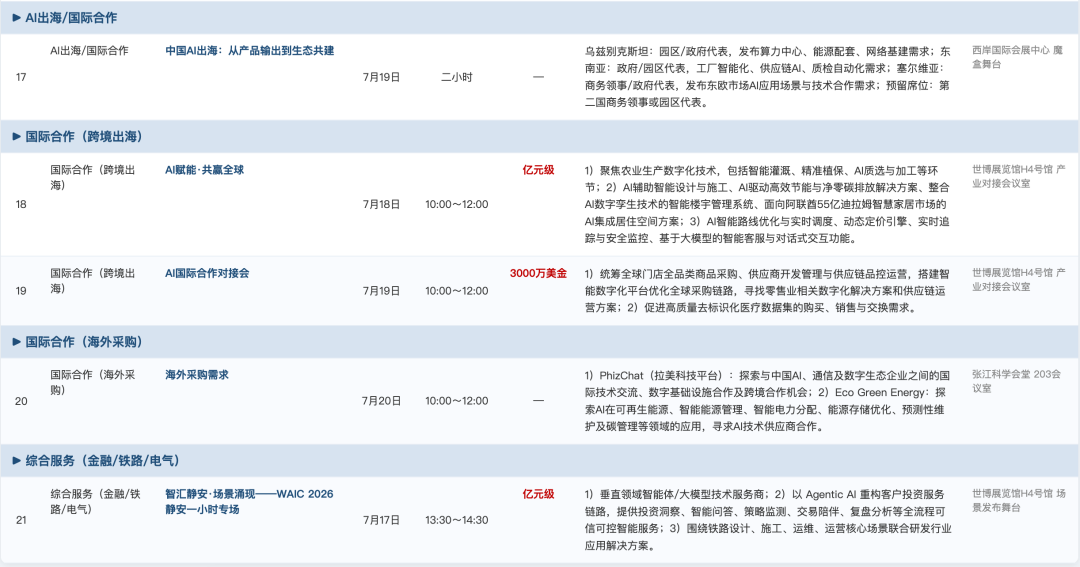The width and height of the screenshot is (1080, 567).
Task: Open the 海外采购需求 event link
Action: (196, 375)
